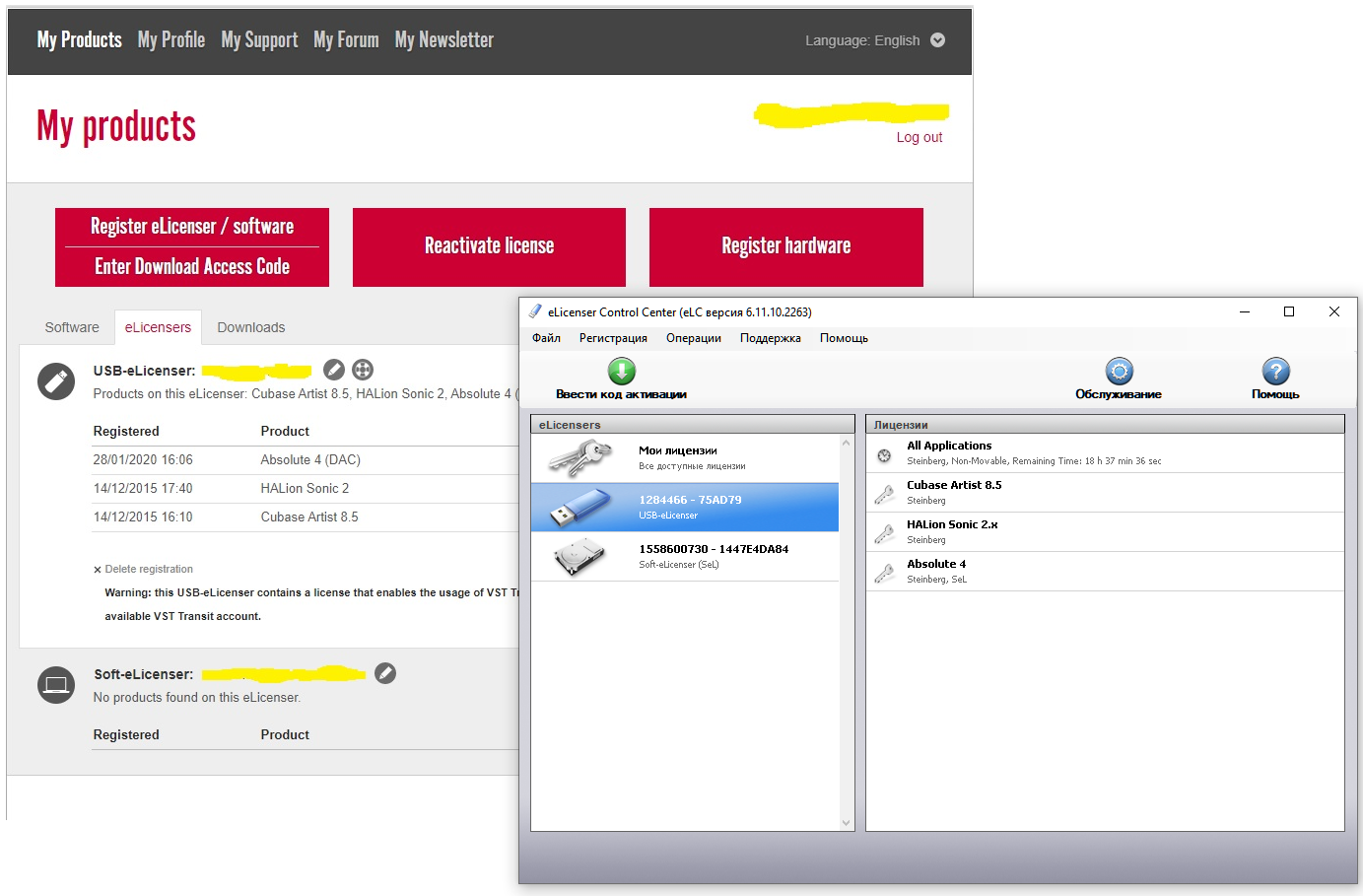Image resolution: width=1363 pixels, height=896 pixels.
Task: Click scroll-up arrow in eLicensers list
Action: click(x=846, y=443)
